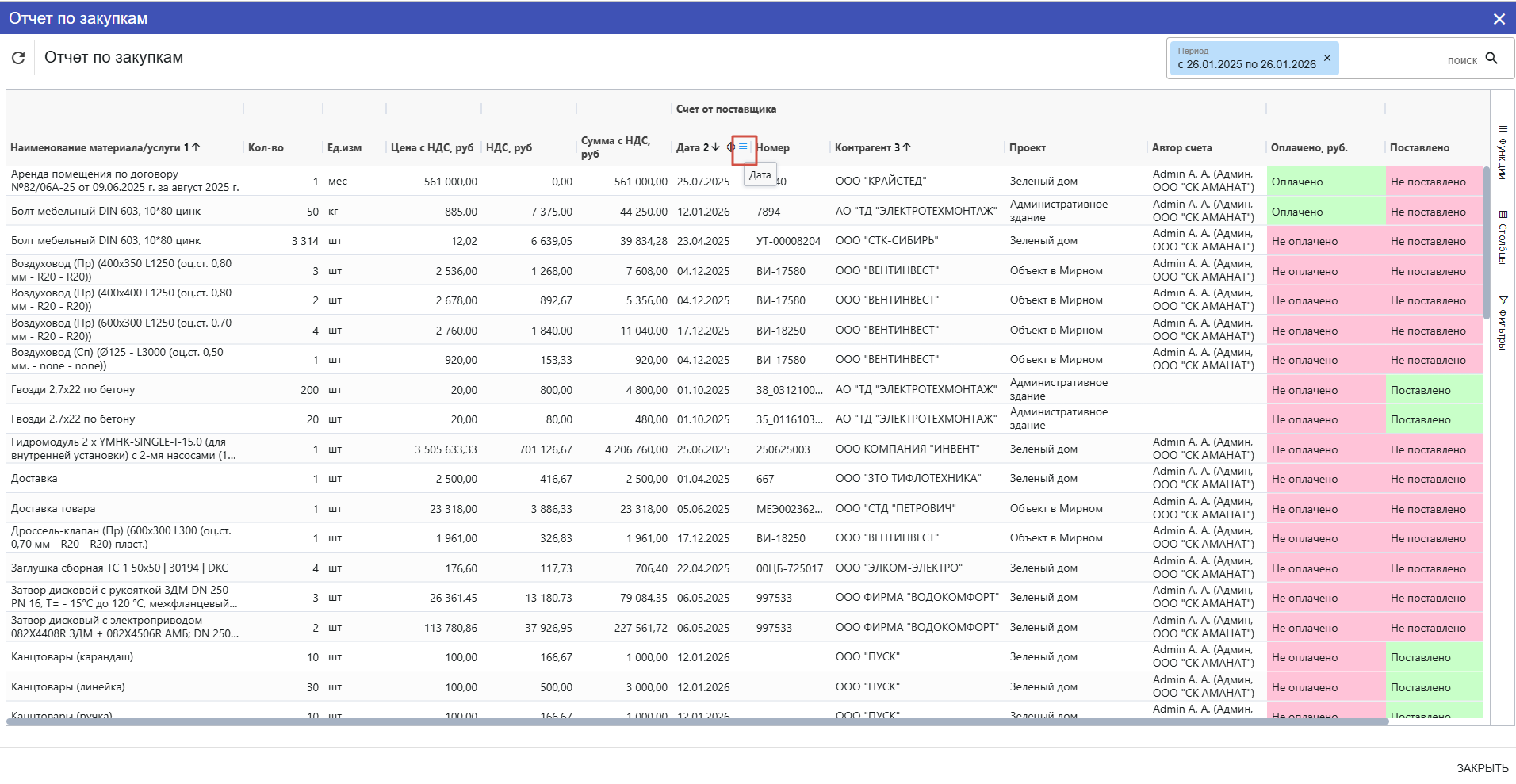Click the refresh report icon
Viewport: 1516px width, 784px height.
(18, 58)
